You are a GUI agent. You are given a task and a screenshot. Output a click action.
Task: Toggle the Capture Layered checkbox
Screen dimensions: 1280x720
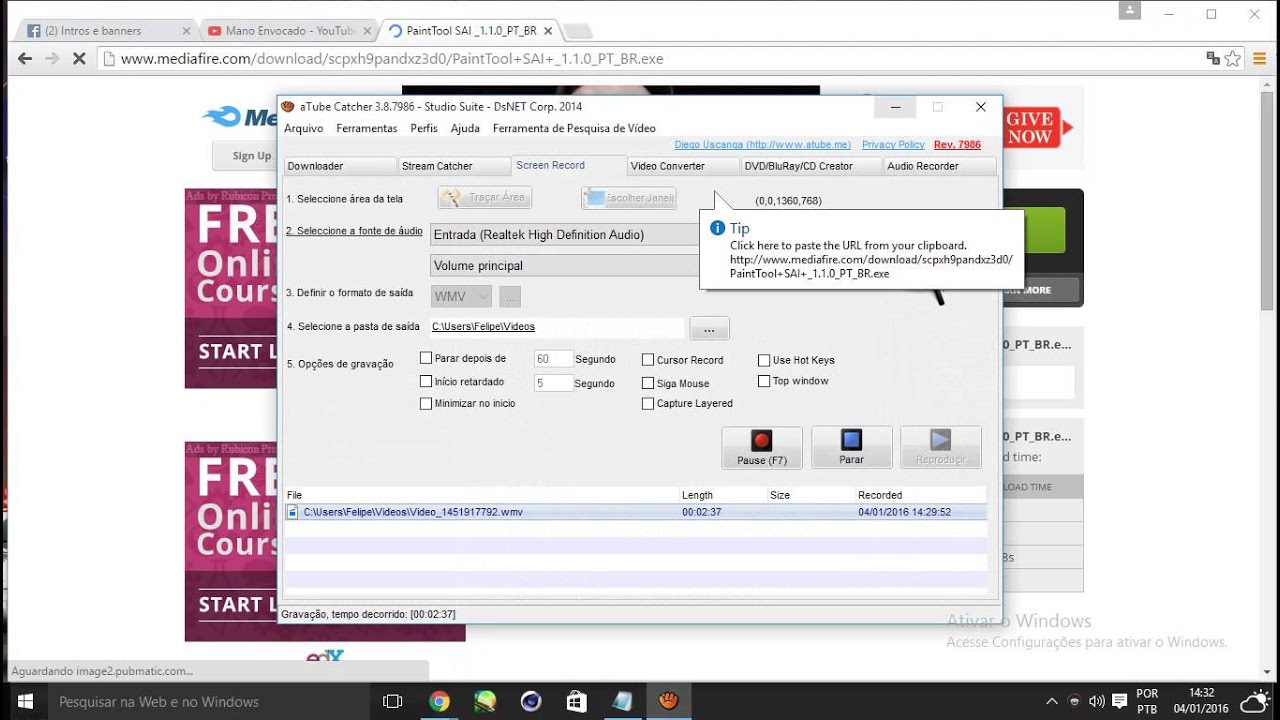[x=648, y=404]
